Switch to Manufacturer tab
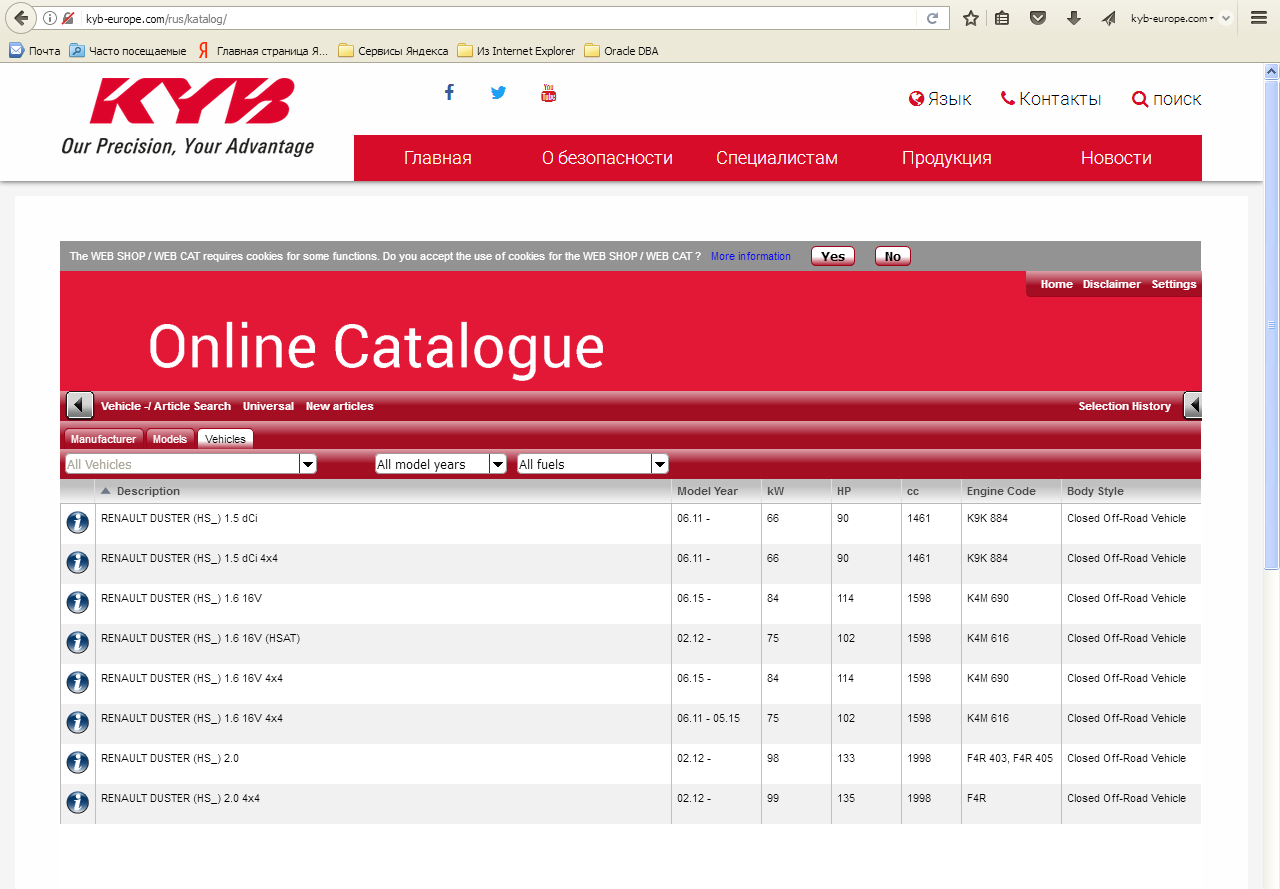This screenshot has height=889, width=1280. (x=103, y=439)
